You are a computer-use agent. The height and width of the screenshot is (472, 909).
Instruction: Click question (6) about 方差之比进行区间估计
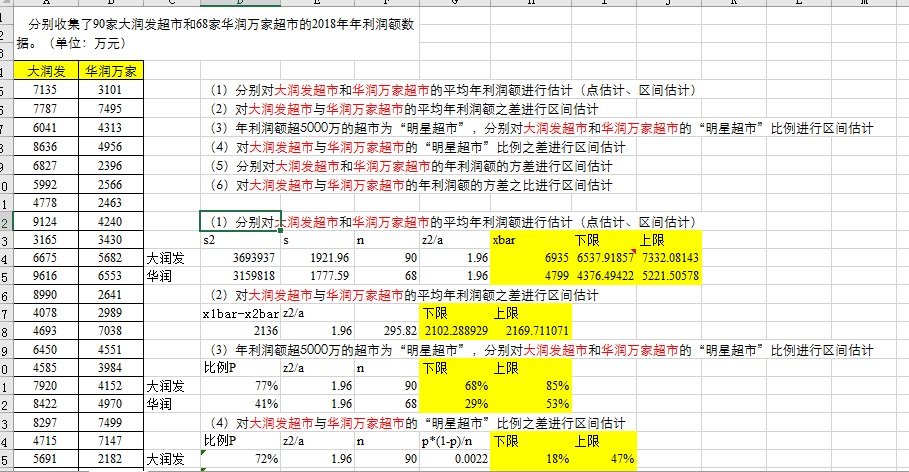click(411, 186)
